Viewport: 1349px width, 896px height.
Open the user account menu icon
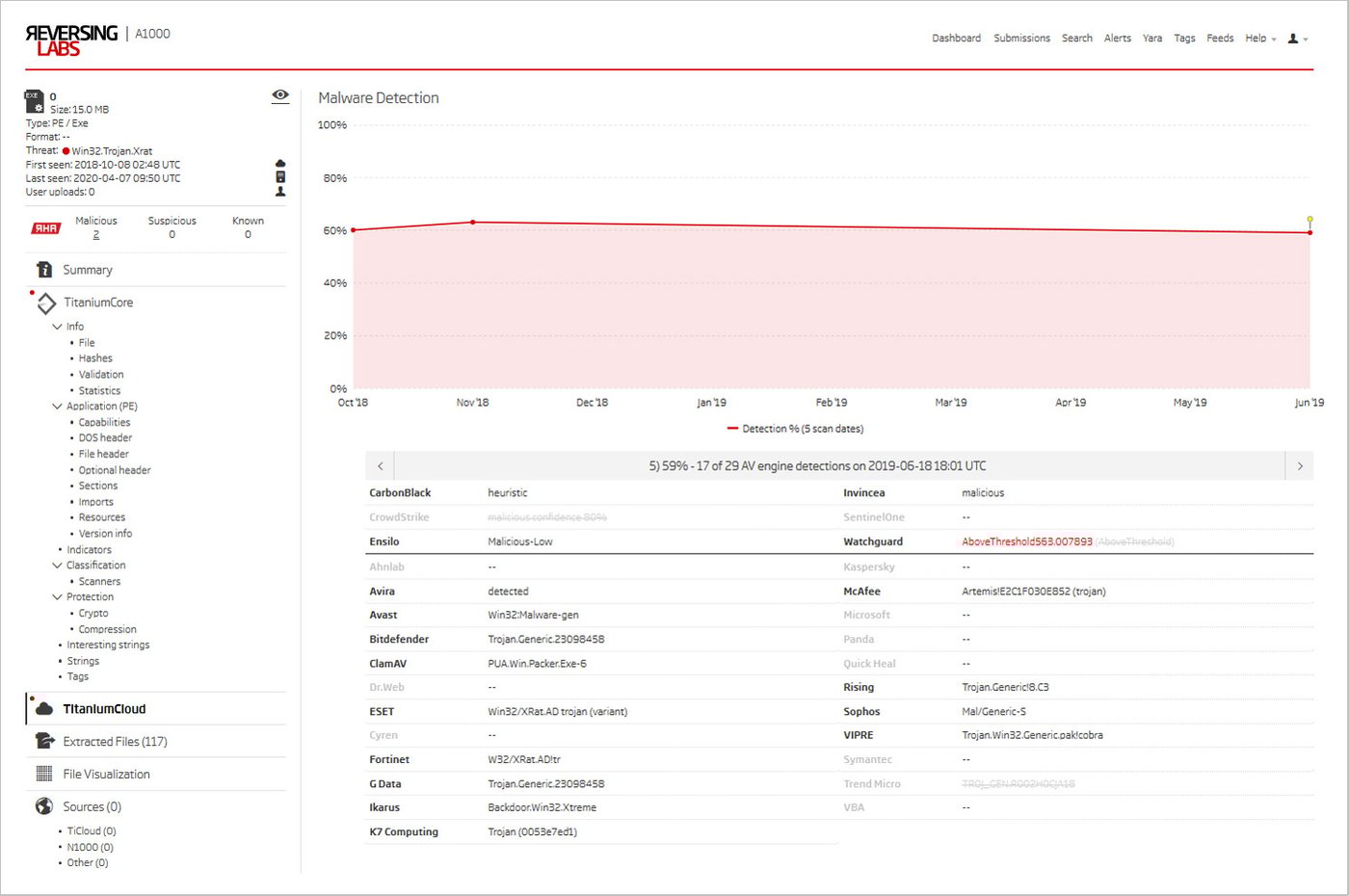(x=1298, y=39)
